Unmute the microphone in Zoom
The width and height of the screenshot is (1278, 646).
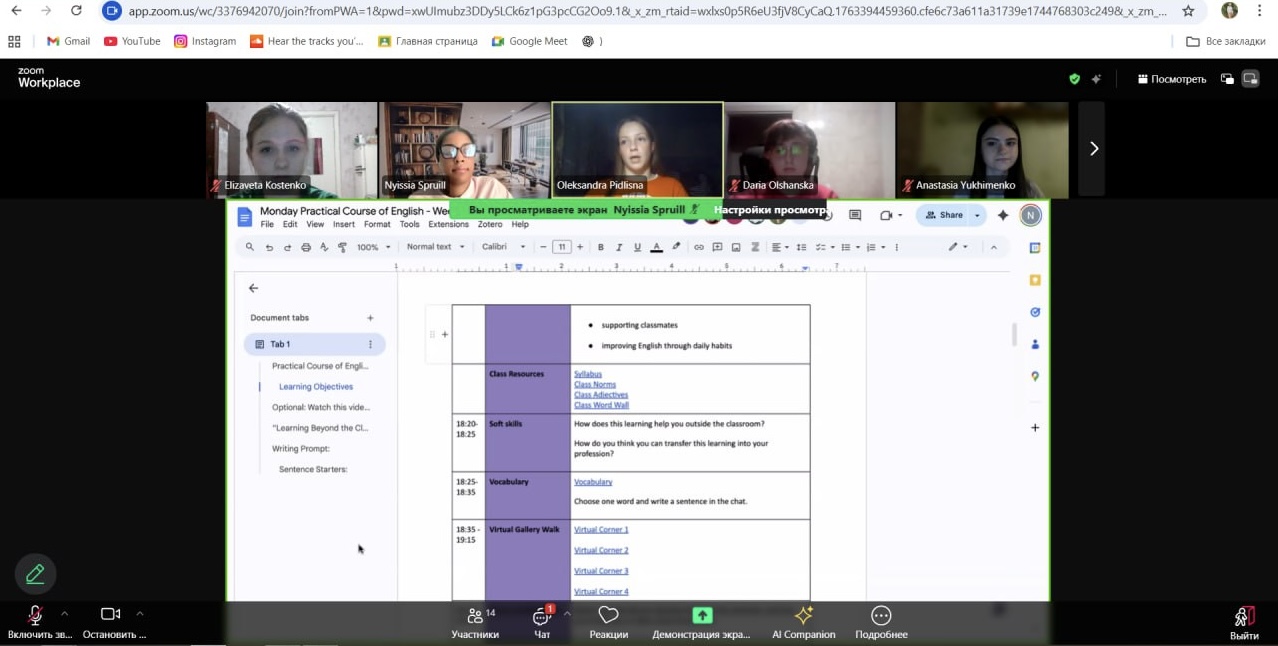36,616
